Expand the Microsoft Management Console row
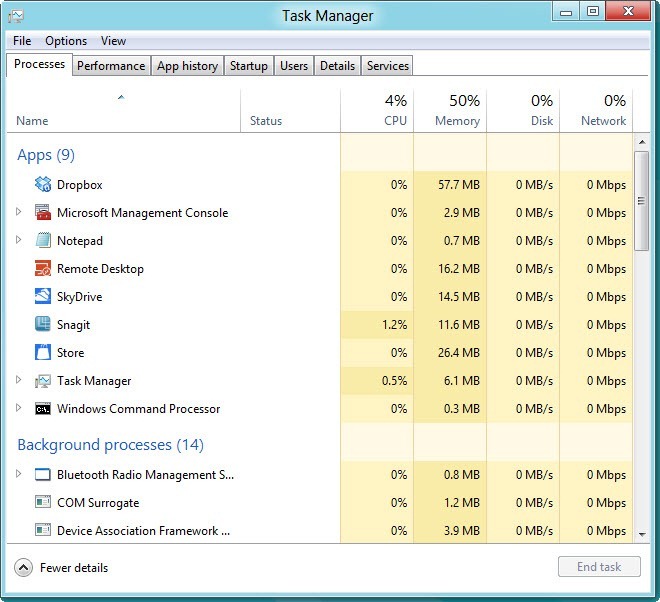660x602 pixels. (x=19, y=212)
